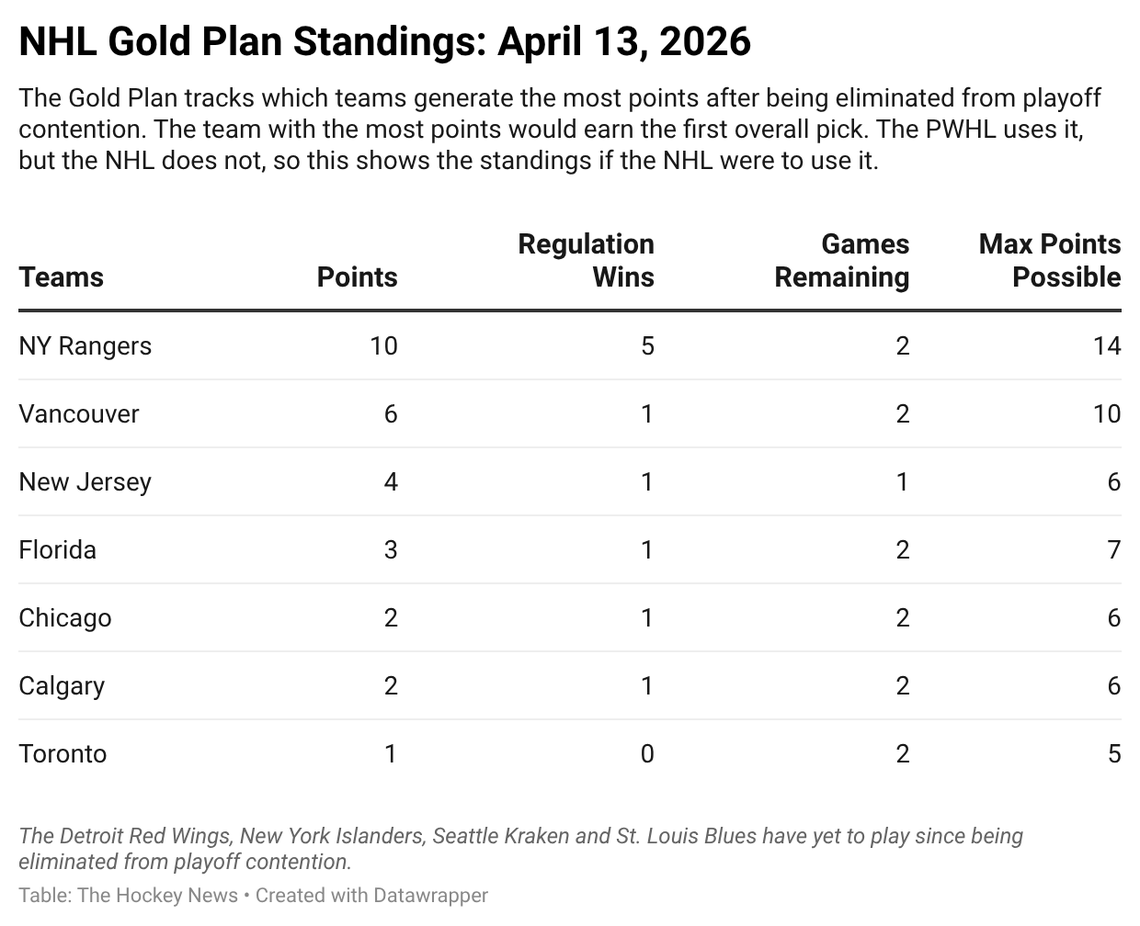Click the Chicago row label
The image size is (1140, 926).
point(65,618)
